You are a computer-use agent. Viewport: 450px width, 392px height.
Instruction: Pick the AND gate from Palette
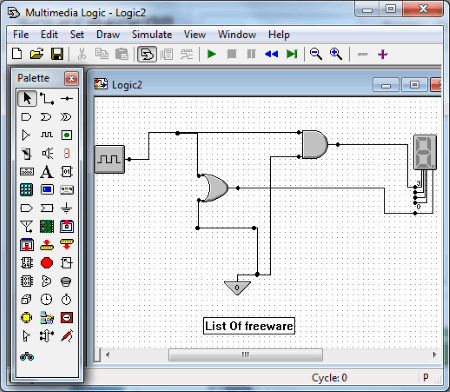26,117
